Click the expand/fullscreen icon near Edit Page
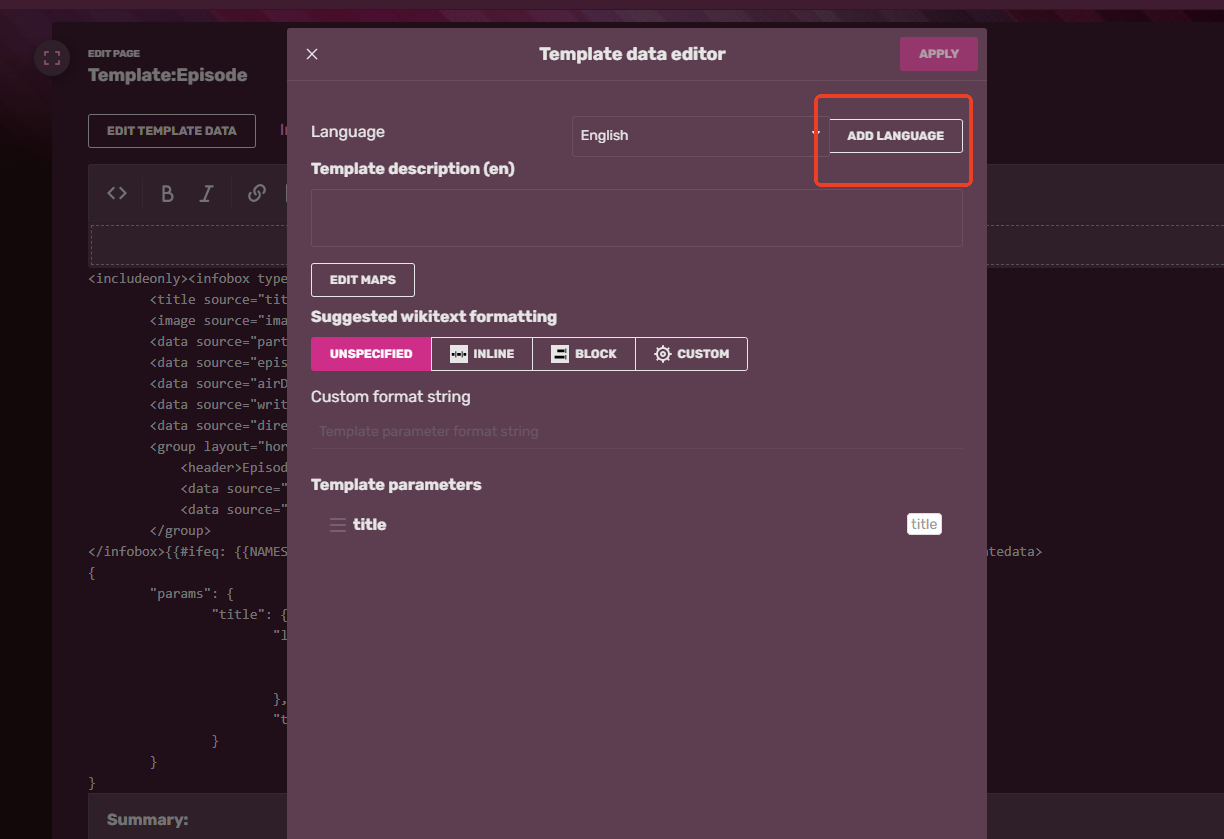Screen dimensions: 1224x839 pos(51,58)
